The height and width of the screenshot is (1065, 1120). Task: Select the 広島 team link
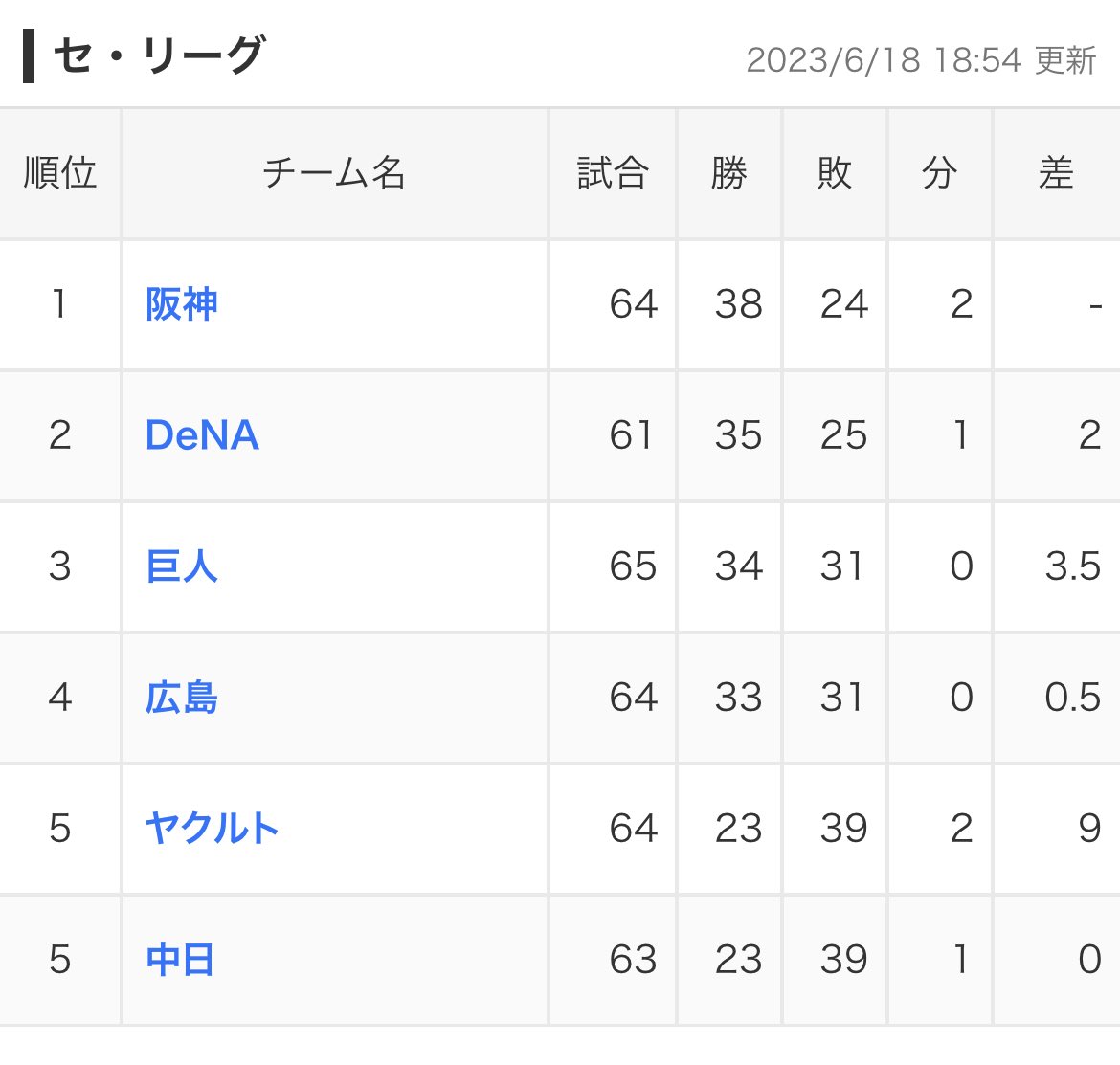coord(181,698)
